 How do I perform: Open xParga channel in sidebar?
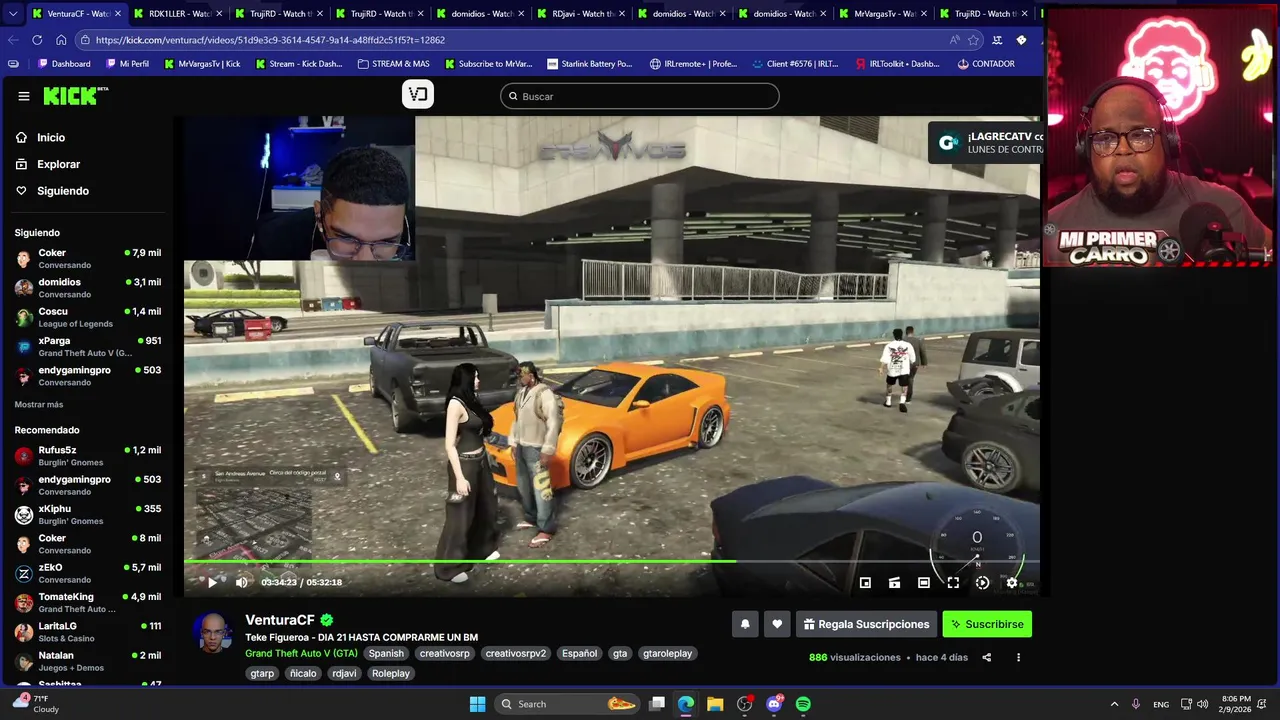[88, 346]
